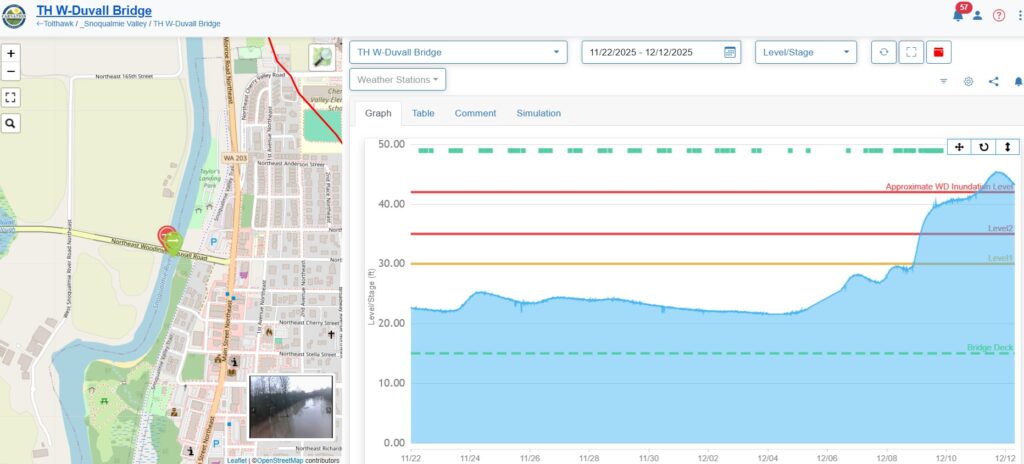
Task: Toggle chart panel fullscreen mode
Action: (x=911, y=52)
